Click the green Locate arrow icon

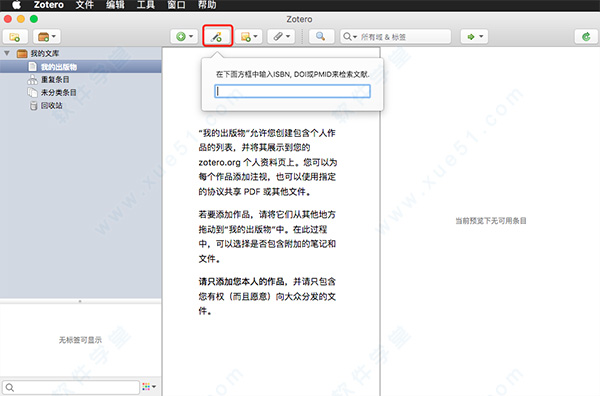(x=471, y=37)
